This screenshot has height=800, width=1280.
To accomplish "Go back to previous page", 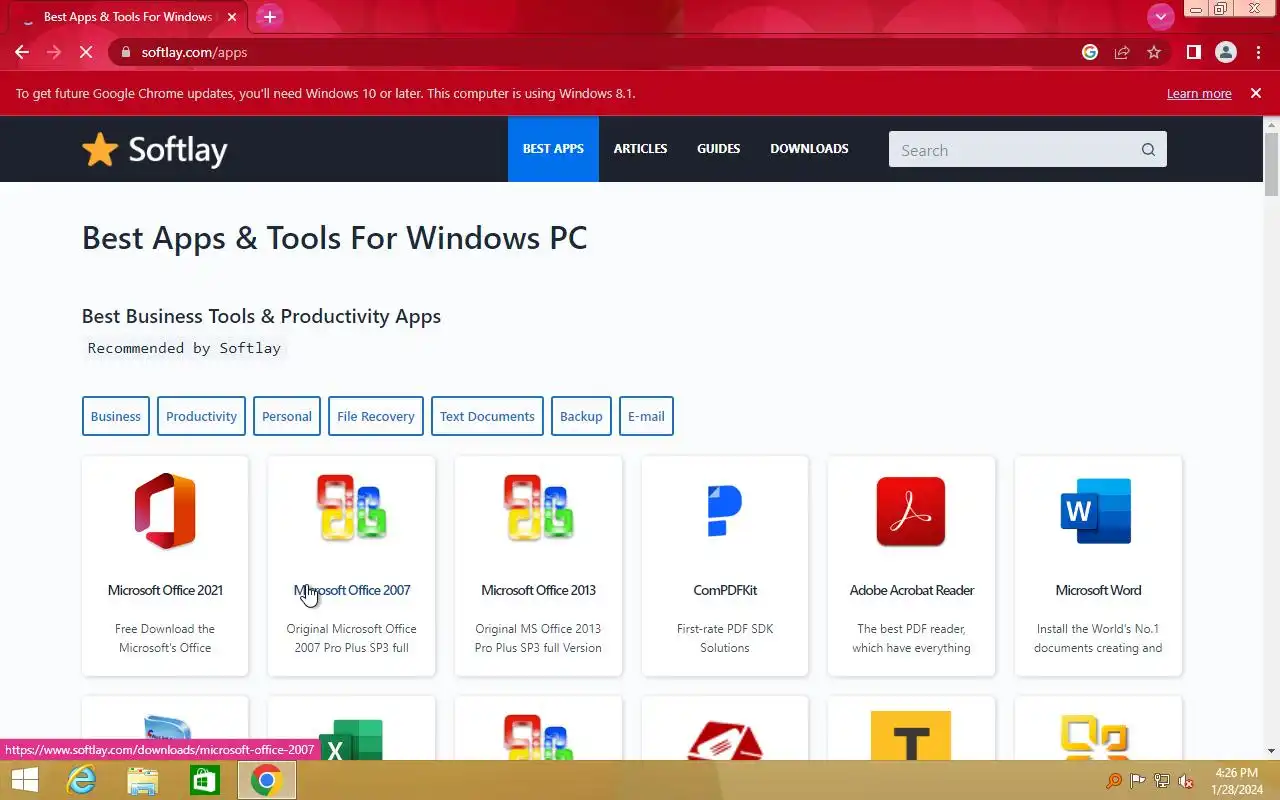I will tap(22, 53).
